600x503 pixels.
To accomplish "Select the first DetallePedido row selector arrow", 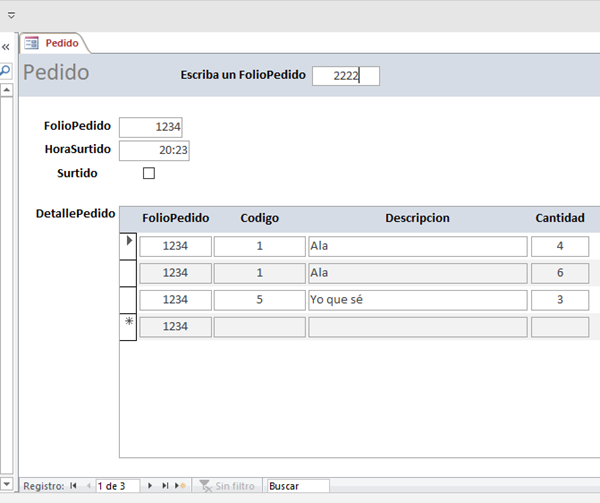I will [x=128, y=243].
